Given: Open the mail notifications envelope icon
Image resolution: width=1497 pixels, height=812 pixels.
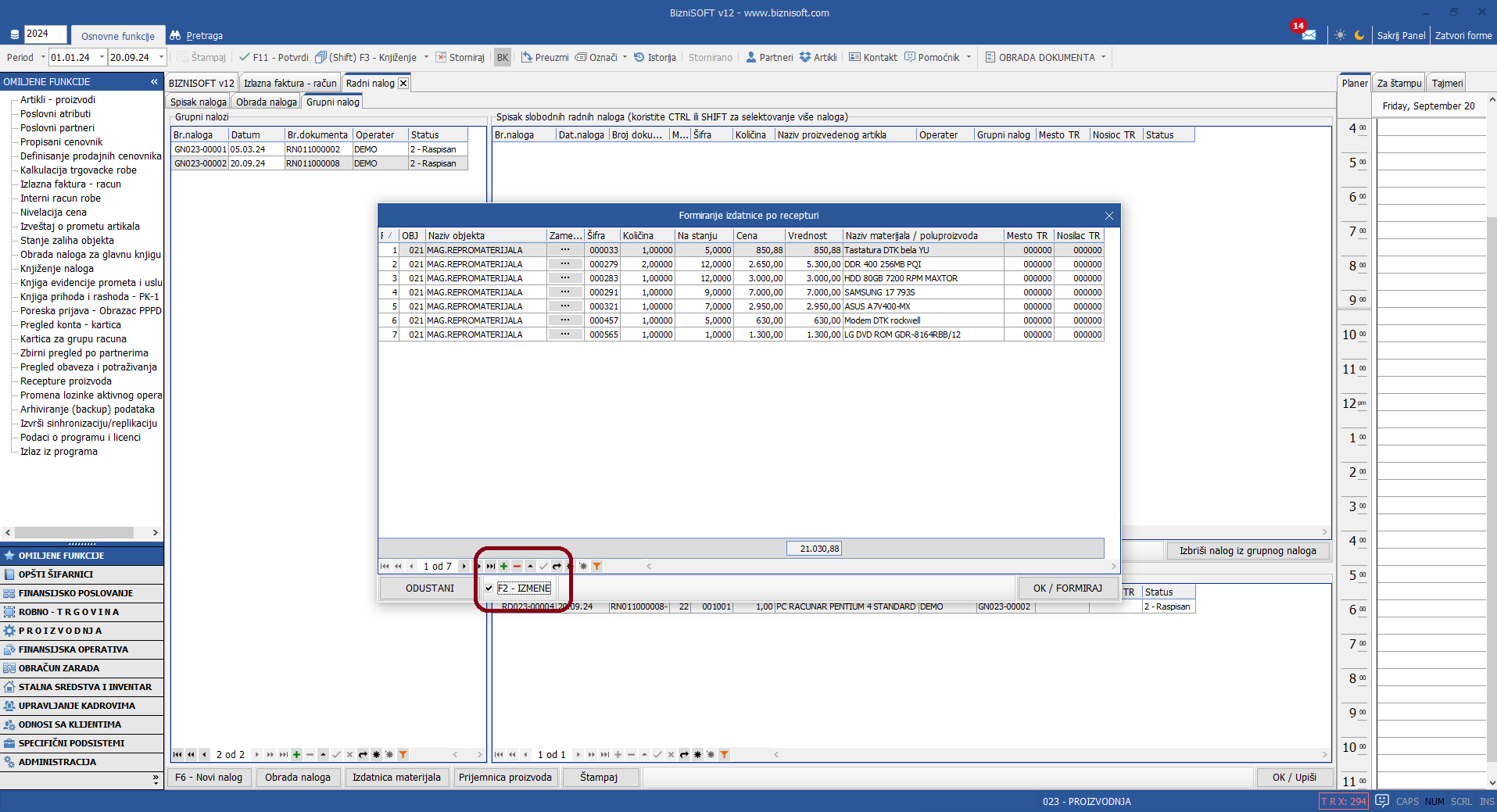Looking at the screenshot, I should [1309, 35].
